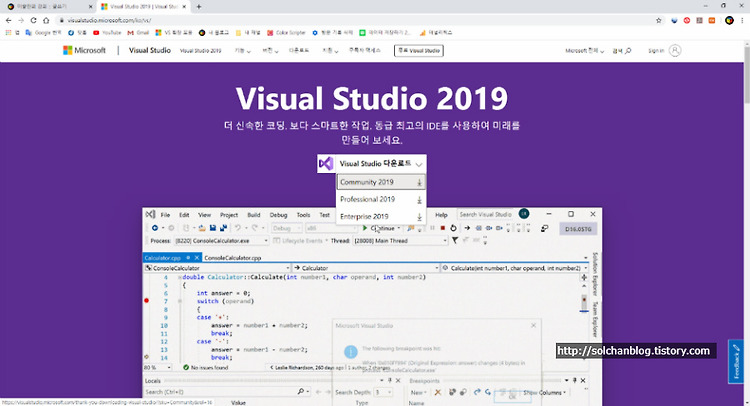The height and width of the screenshot is (406, 750).
Task: Open the Chrome three-dot menu
Action: click(x=743, y=20)
